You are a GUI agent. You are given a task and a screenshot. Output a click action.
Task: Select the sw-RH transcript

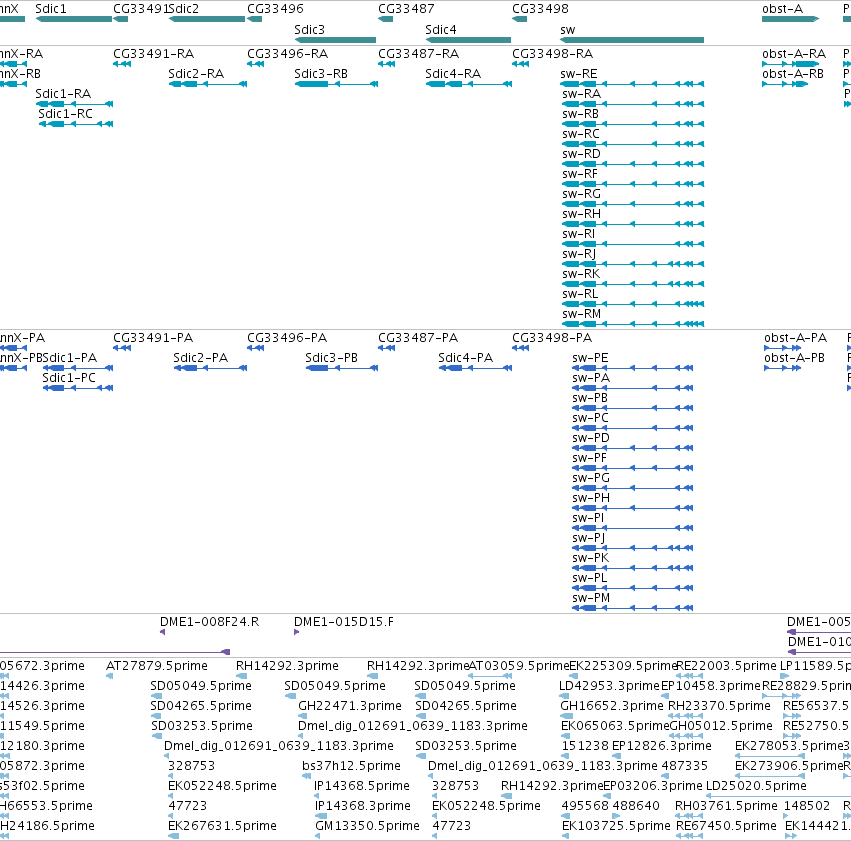tap(633, 224)
